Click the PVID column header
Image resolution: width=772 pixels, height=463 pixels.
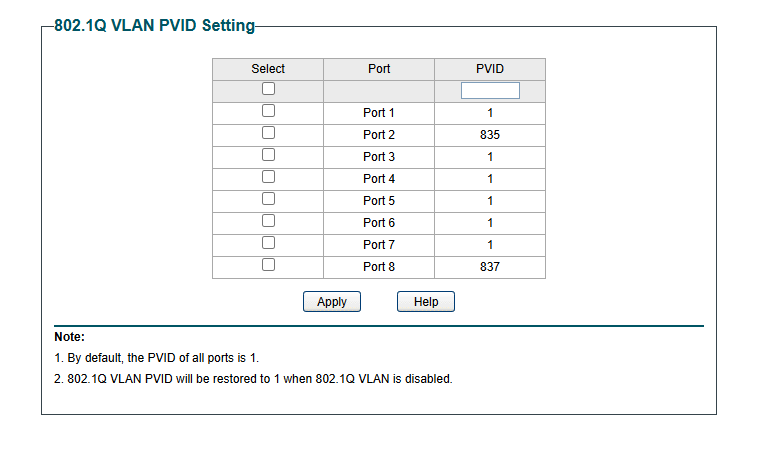tap(490, 69)
